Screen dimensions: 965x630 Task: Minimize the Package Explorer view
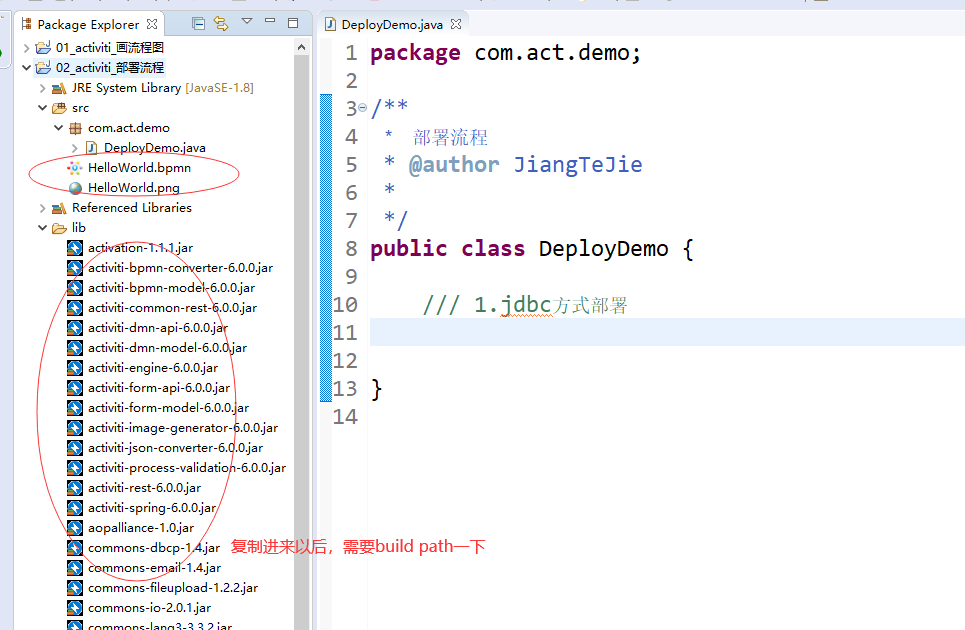(270, 22)
